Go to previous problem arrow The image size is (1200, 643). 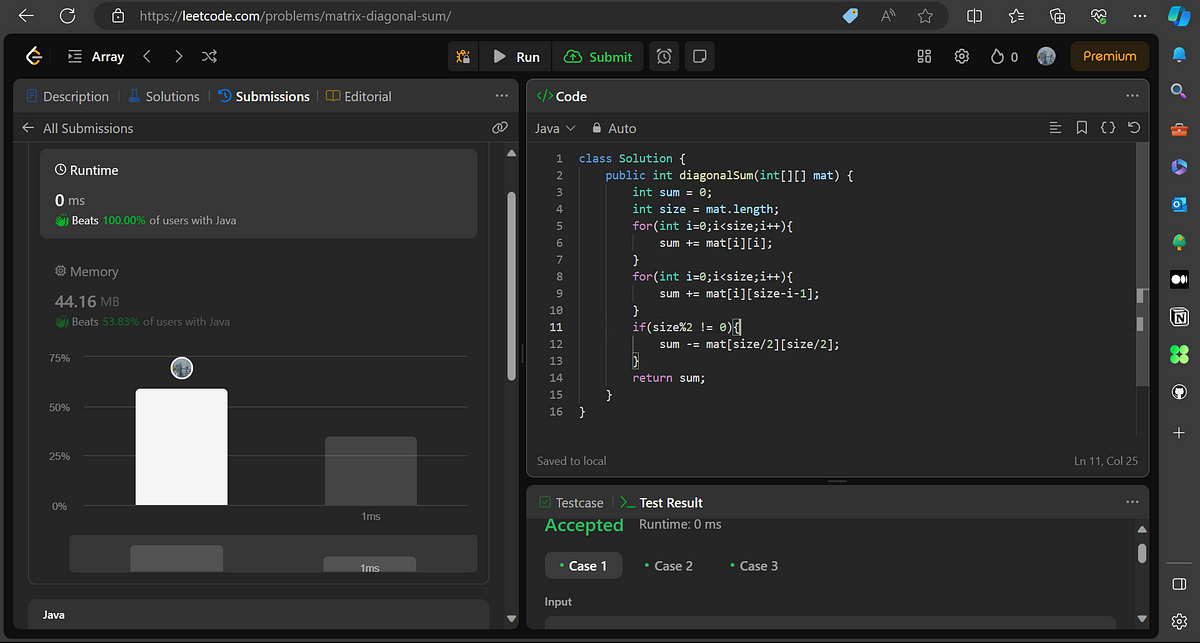[x=147, y=57]
